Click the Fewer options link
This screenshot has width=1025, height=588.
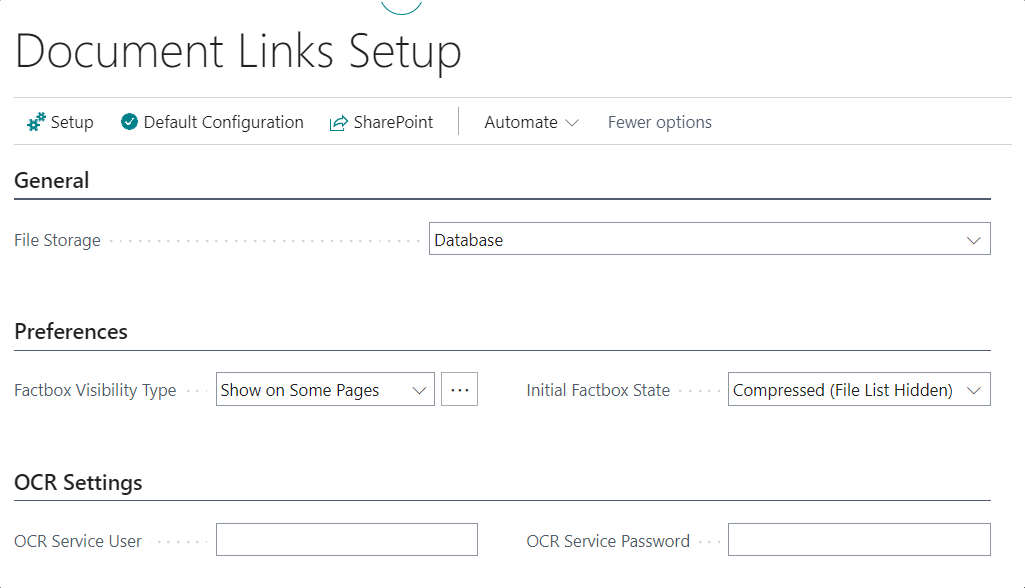click(x=659, y=121)
